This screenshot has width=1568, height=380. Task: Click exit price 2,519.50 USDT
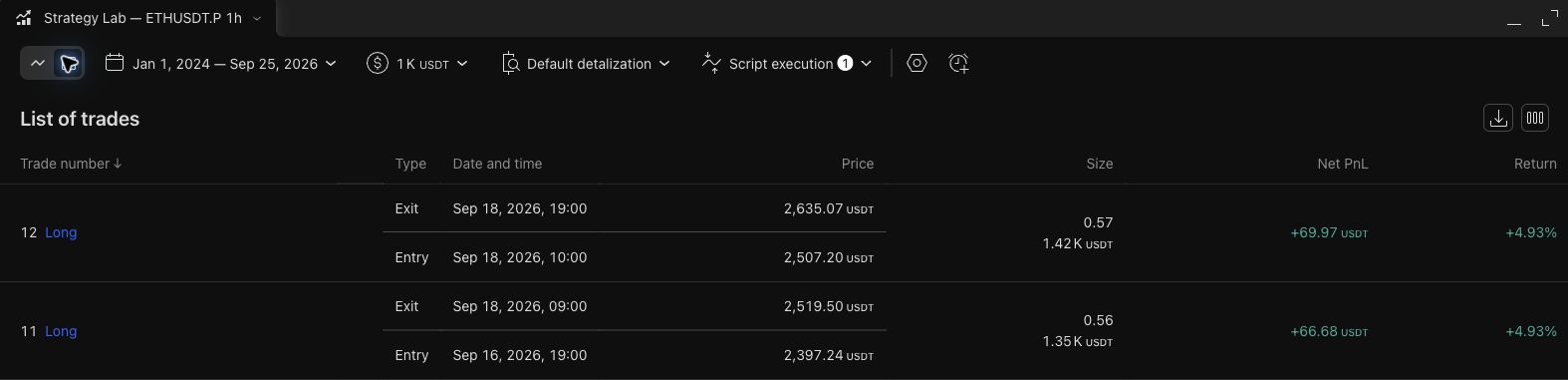pos(829,307)
